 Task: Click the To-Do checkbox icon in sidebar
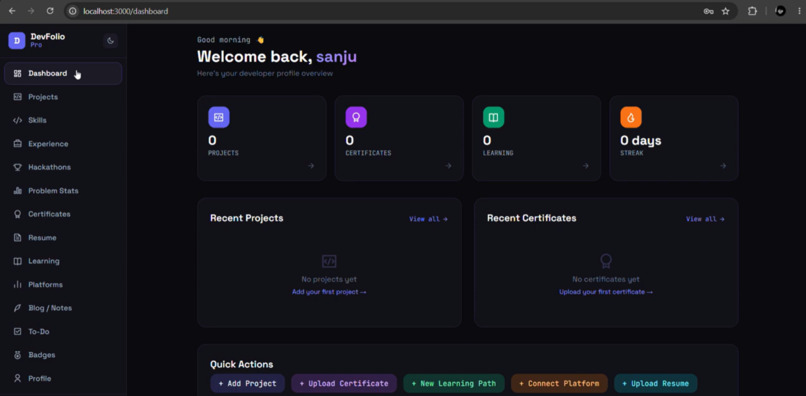tap(17, 332)
